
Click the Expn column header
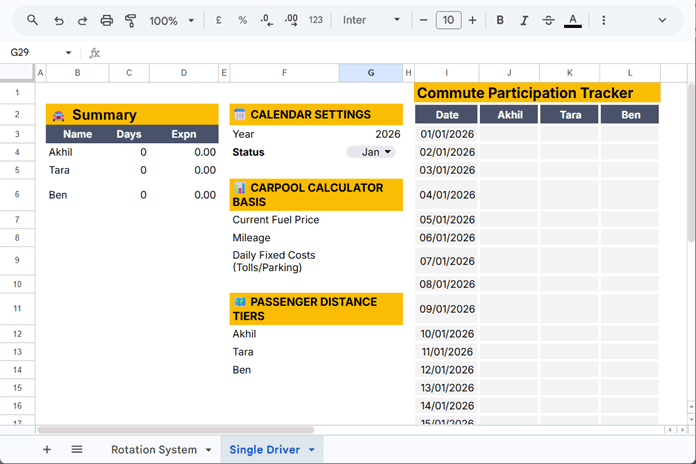pos(184,134)
